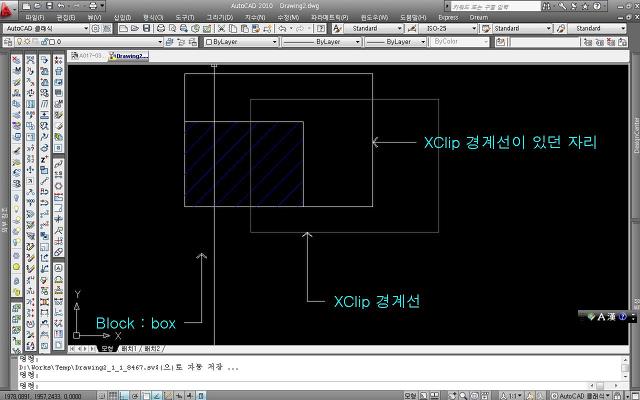The height and width of the screenshot is (400, 640).
Task: Switch to the Drawing2 document tab
Action: pos(129,56)
